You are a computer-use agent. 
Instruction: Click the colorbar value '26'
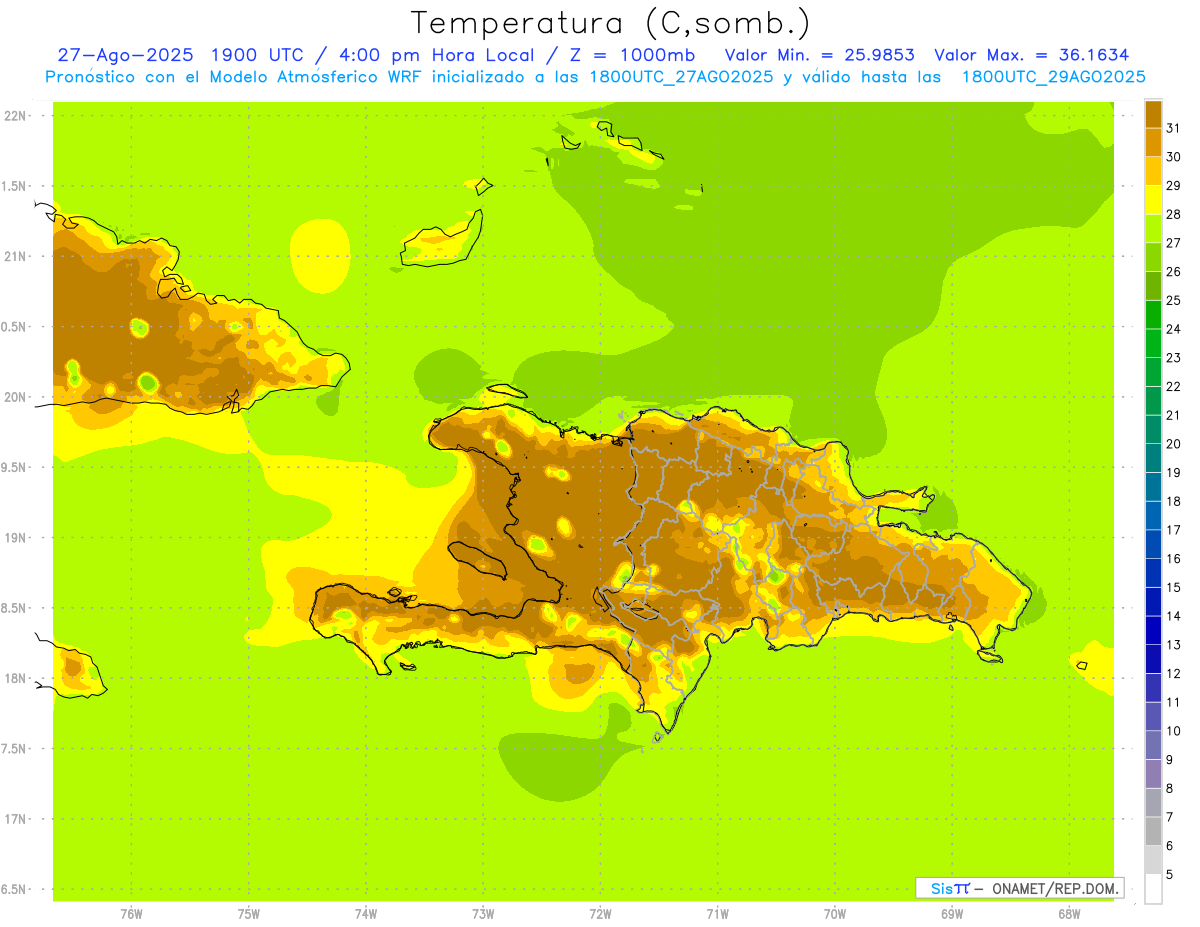[1173, 272]
